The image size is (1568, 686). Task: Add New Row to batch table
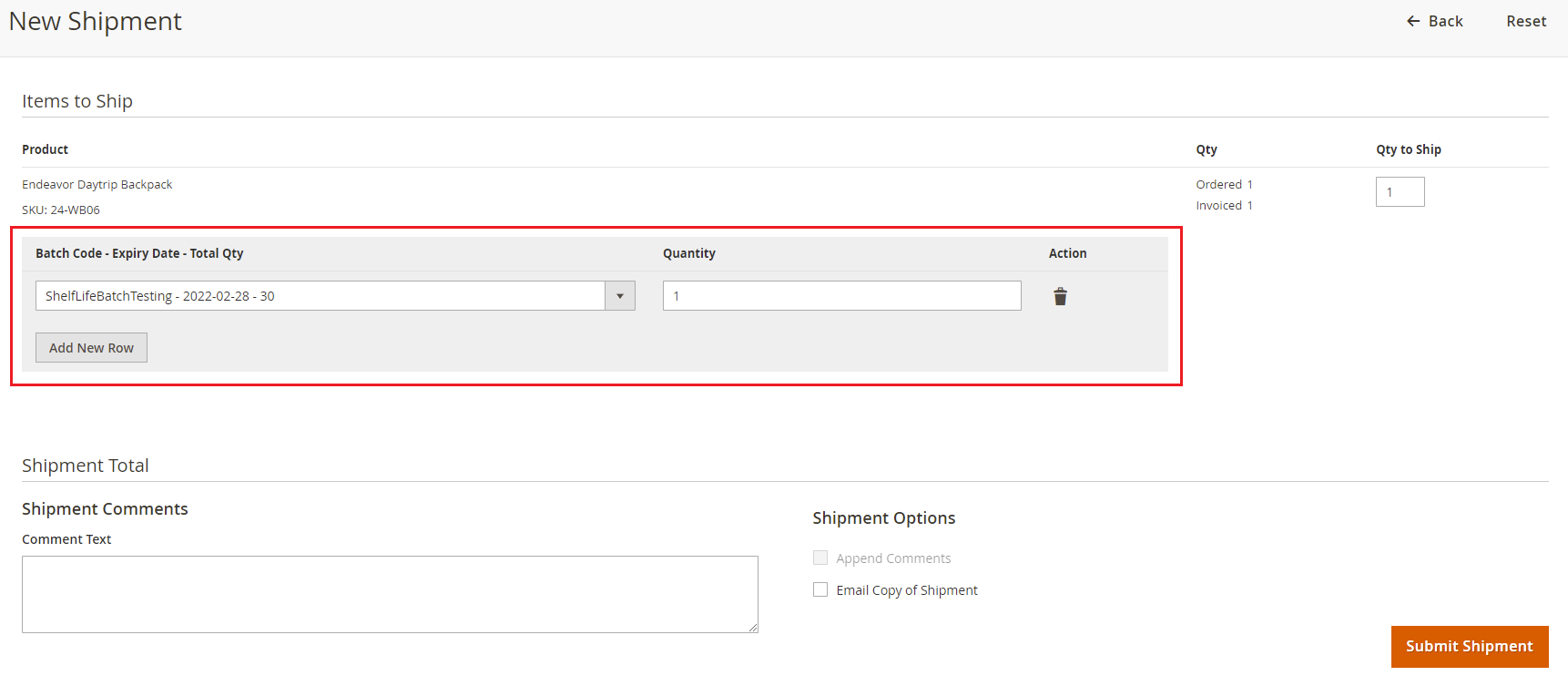point(91,348)
